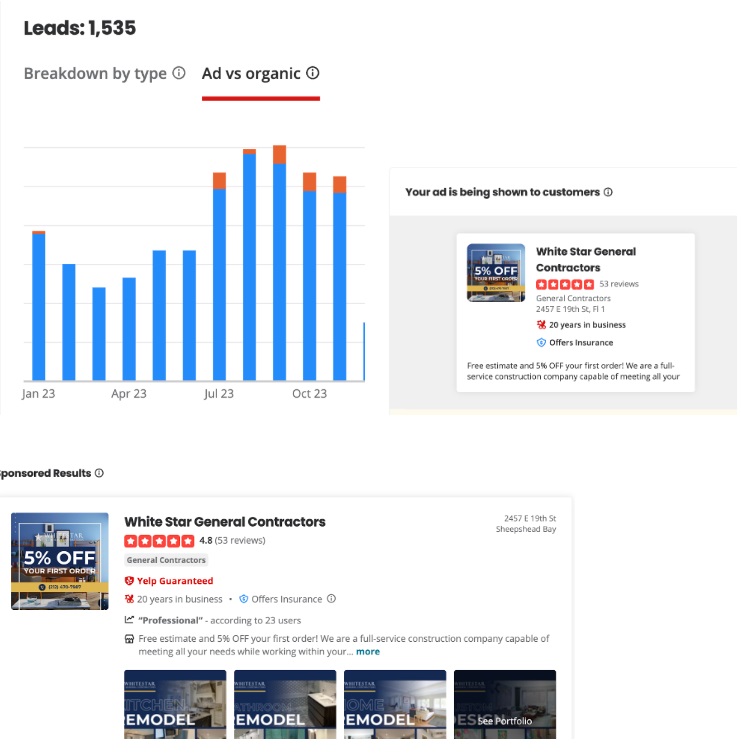Click the Jul 23 bar in chart
The image size is (741, 756).
[219, 276]
